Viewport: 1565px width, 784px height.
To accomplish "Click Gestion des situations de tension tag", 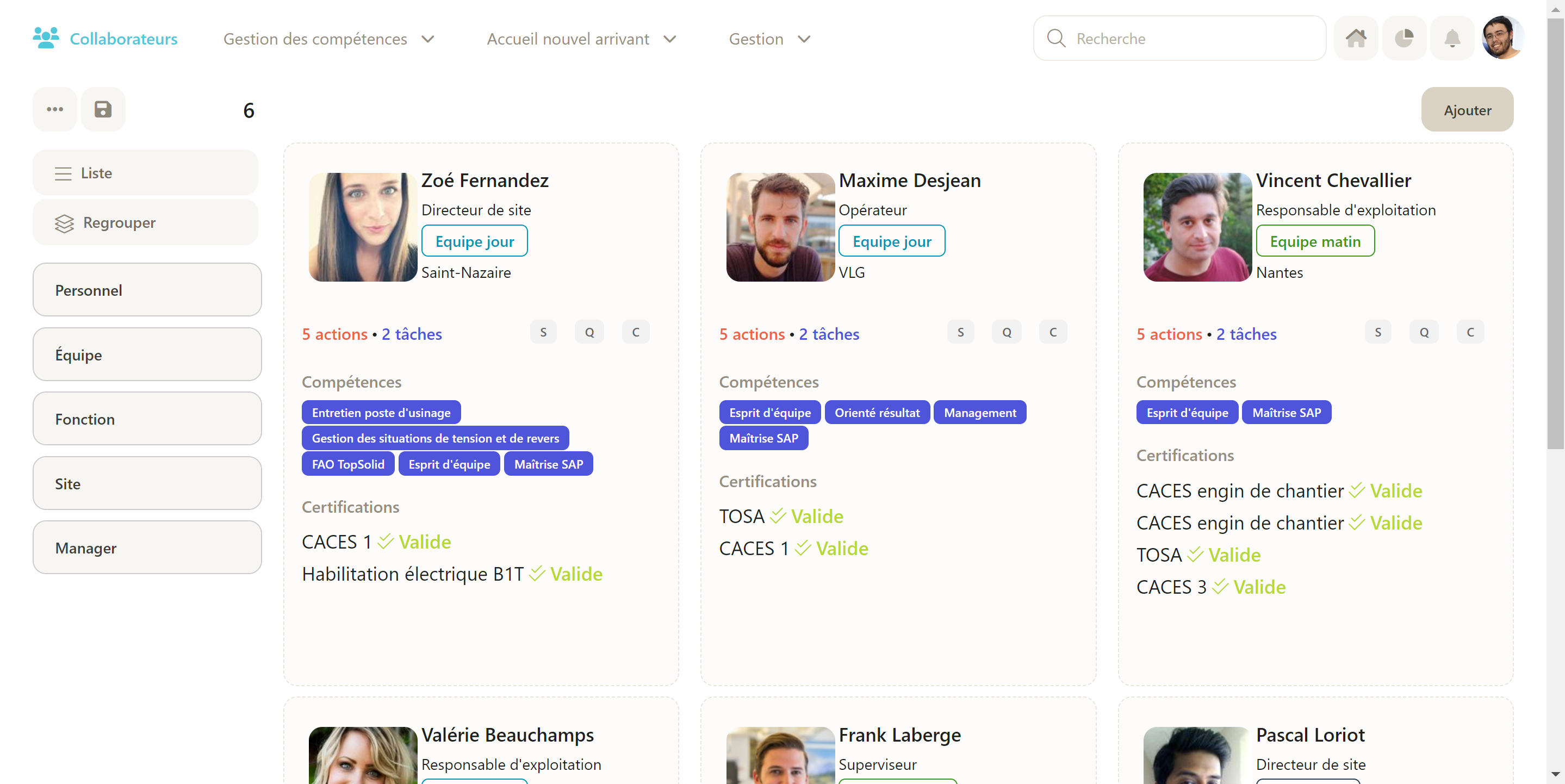I will [435, 438].
